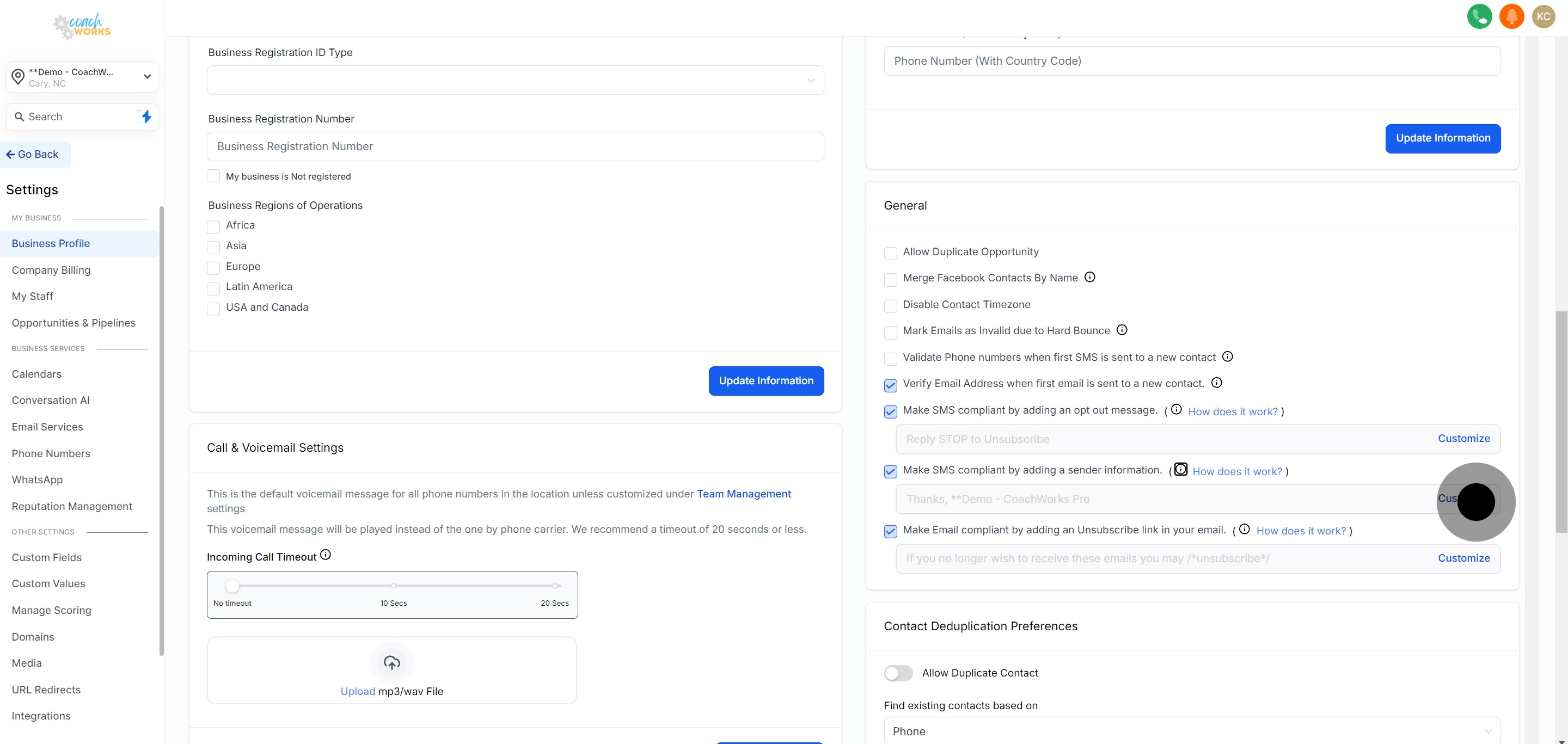Click the info icon beside Mark Emails as Invalid

[x=1123, y=330]
